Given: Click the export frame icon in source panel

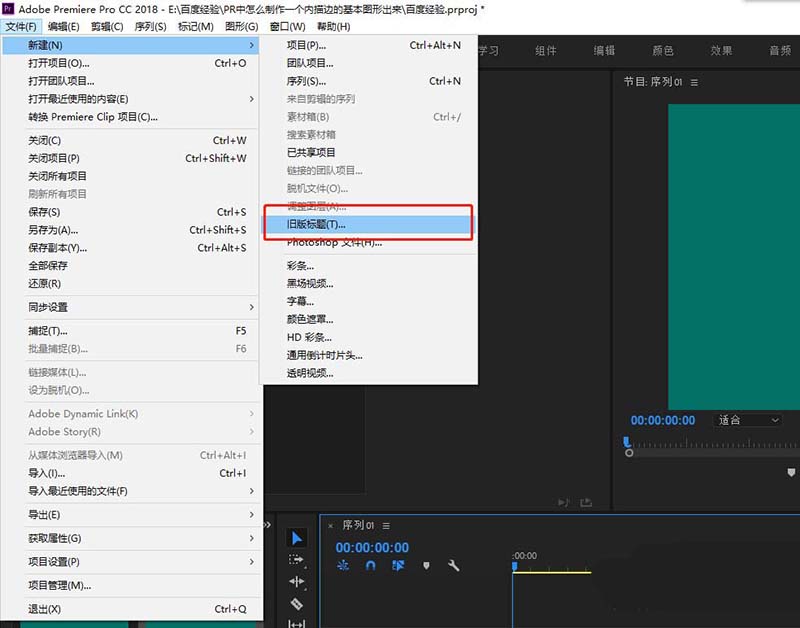Looking at the screenshot, I should [586, 503].
